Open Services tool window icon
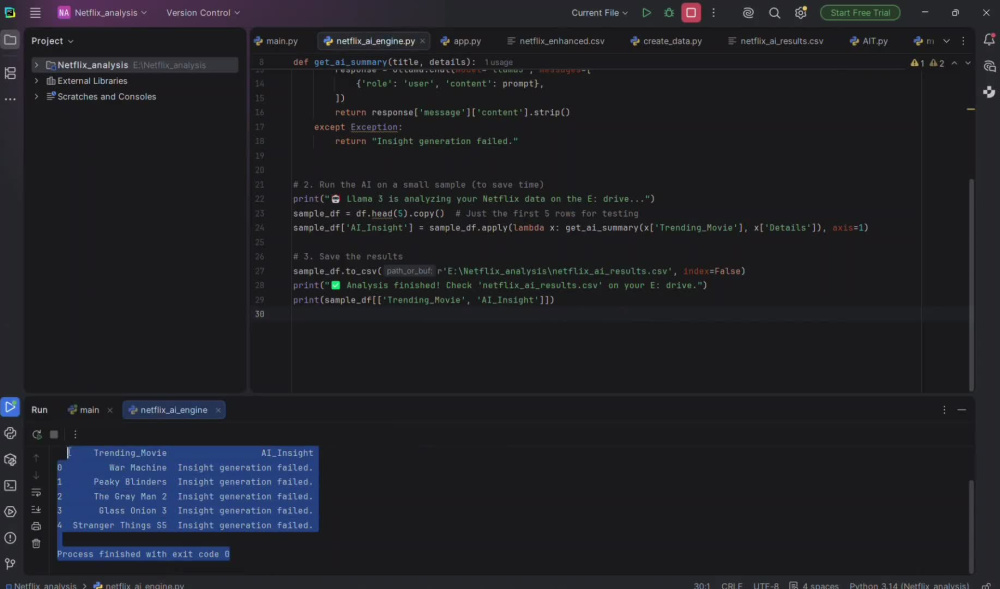This screenshot has width=1000, height=589. 10,512
